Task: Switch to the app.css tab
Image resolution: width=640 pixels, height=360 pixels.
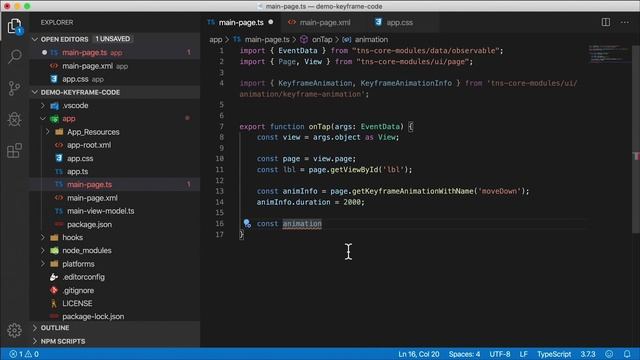Action: pos(399,22)
